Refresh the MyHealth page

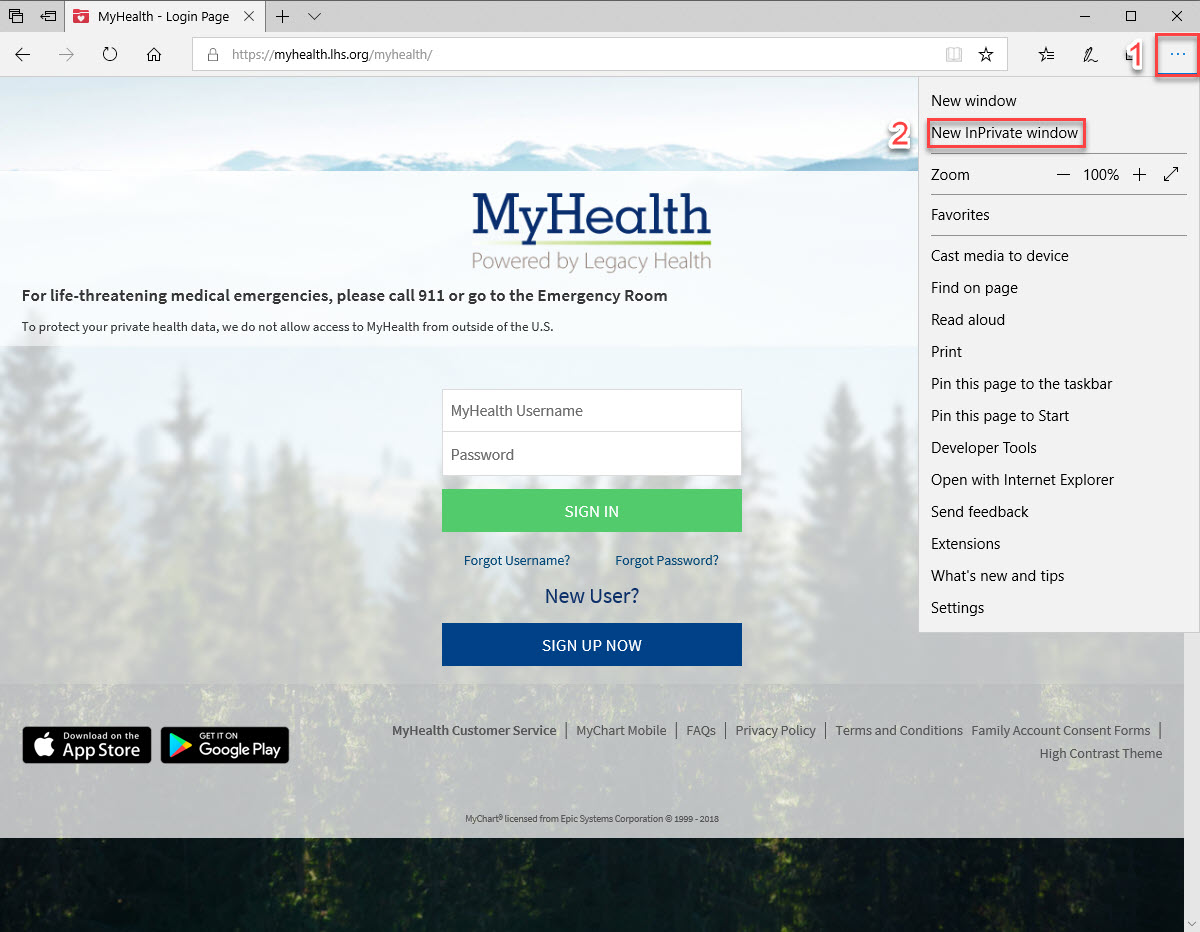(x=110, y=55)
